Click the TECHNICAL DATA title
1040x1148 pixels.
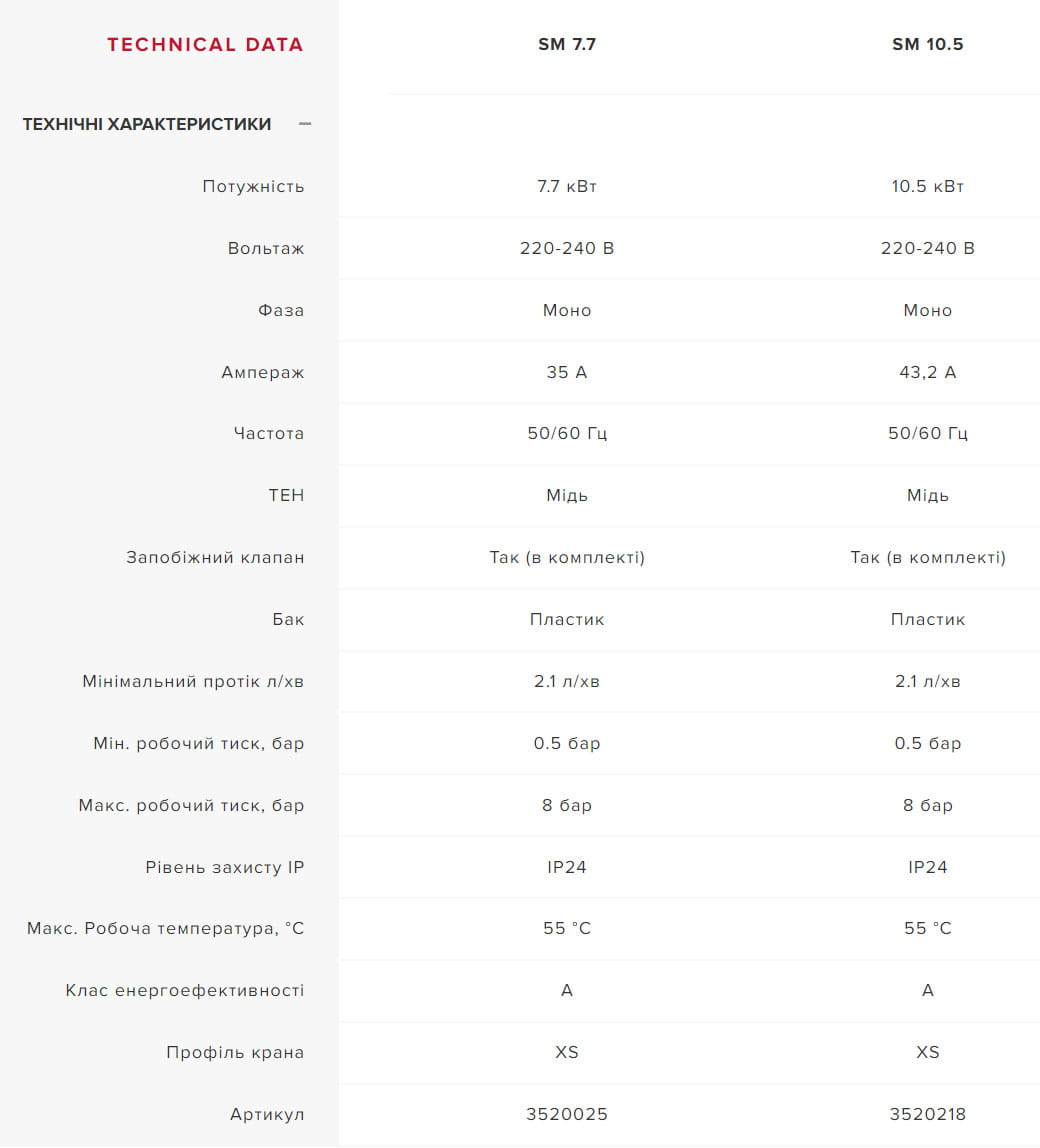[205, 44]
